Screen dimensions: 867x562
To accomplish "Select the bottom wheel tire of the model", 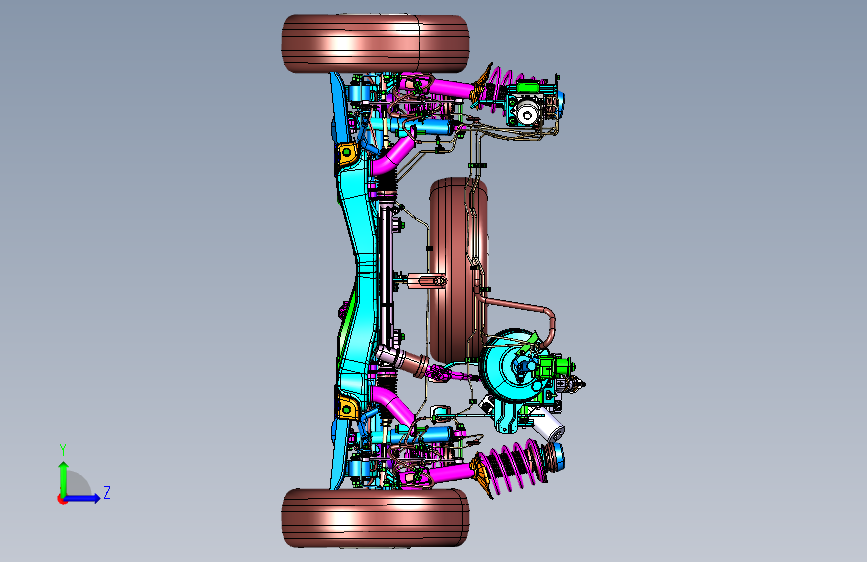I will coord(375,518).
